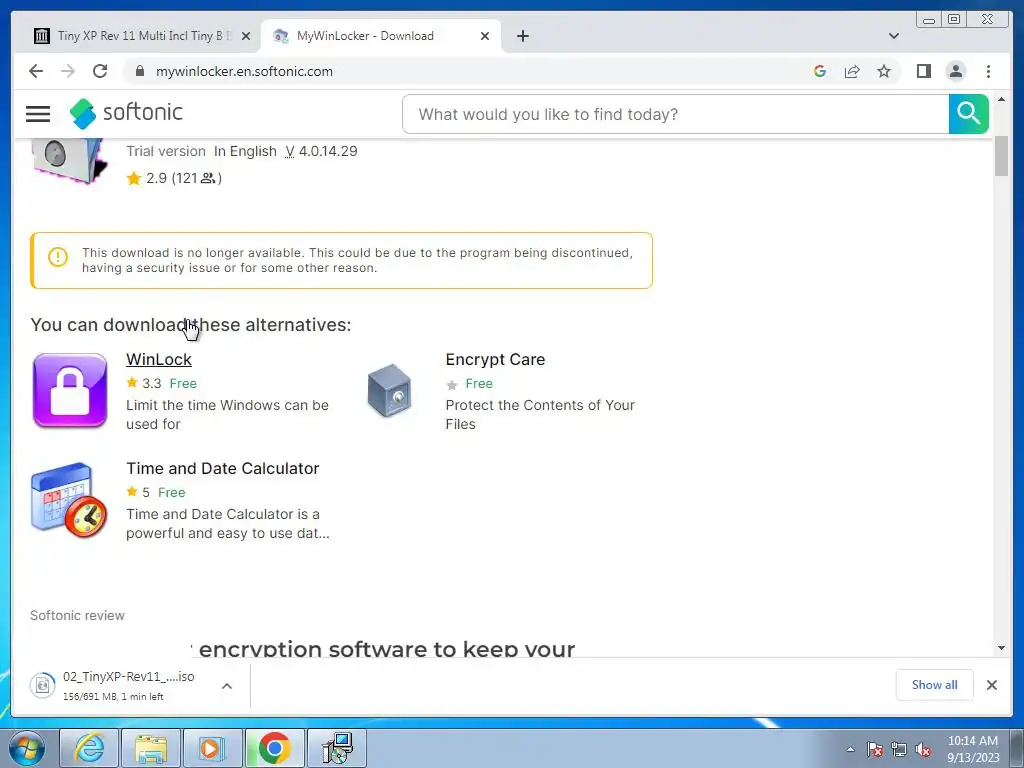Close the MyWinLocker - Download tab

click(485, 36)
